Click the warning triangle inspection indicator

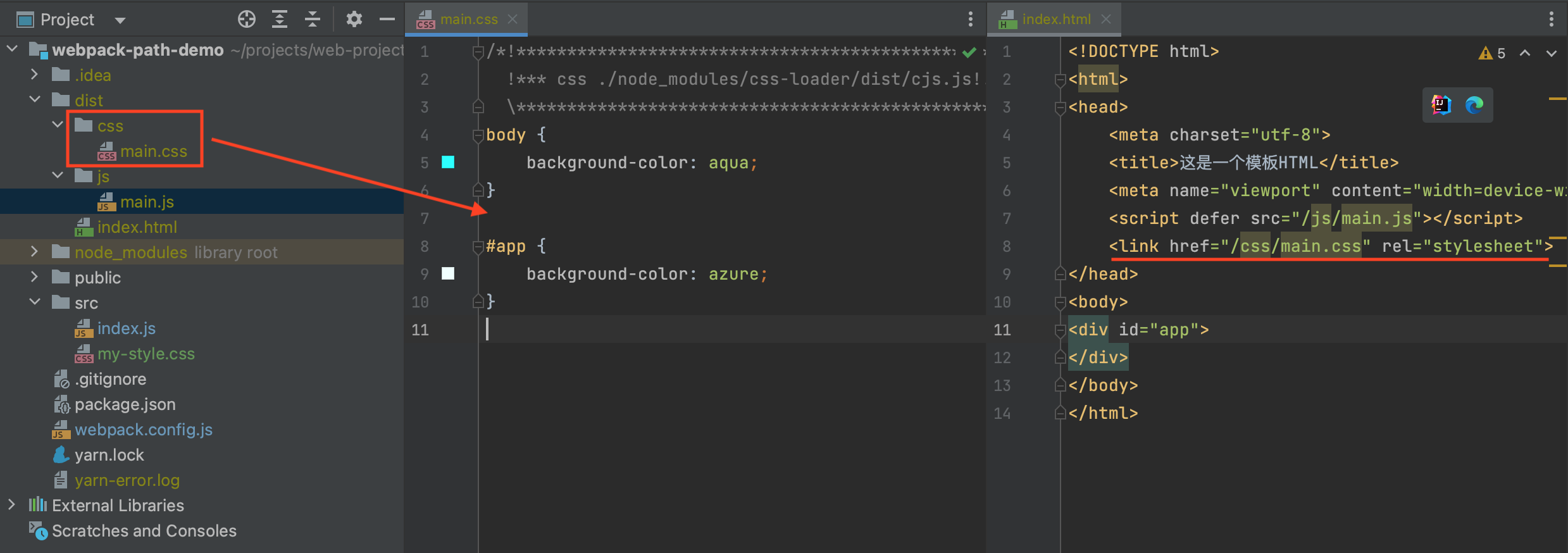[1485, 54]
